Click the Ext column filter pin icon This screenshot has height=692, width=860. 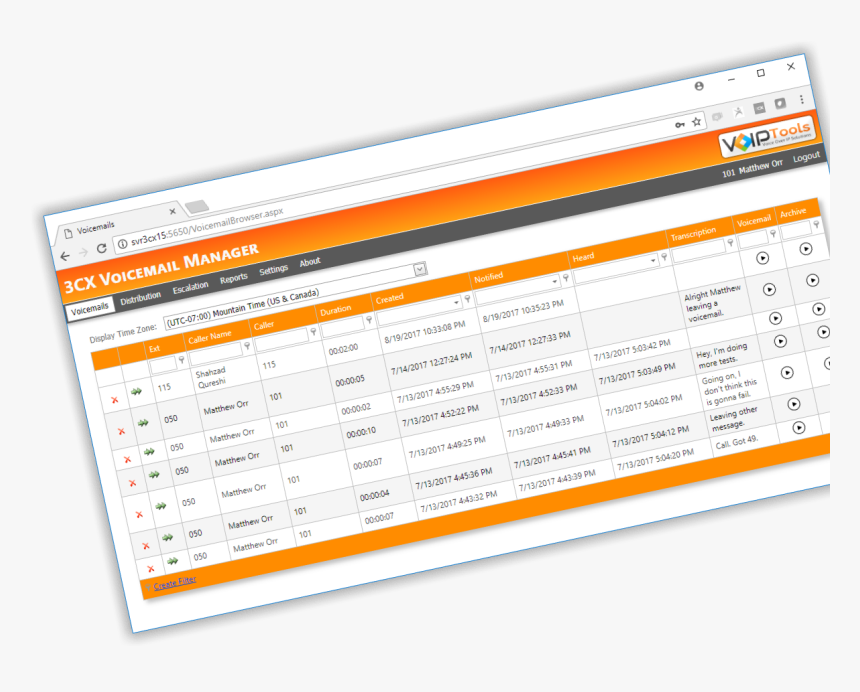182,360
